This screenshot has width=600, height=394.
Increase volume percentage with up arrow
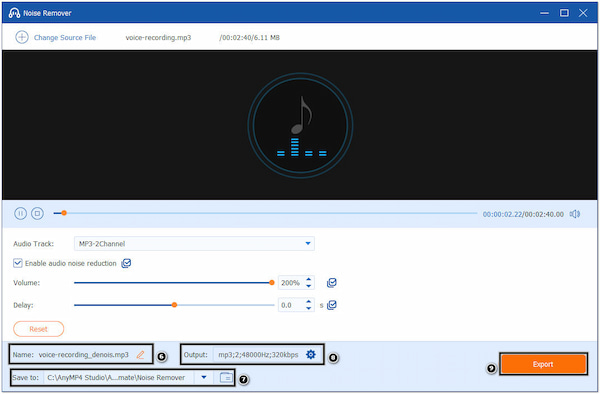[x=308, y=280]
